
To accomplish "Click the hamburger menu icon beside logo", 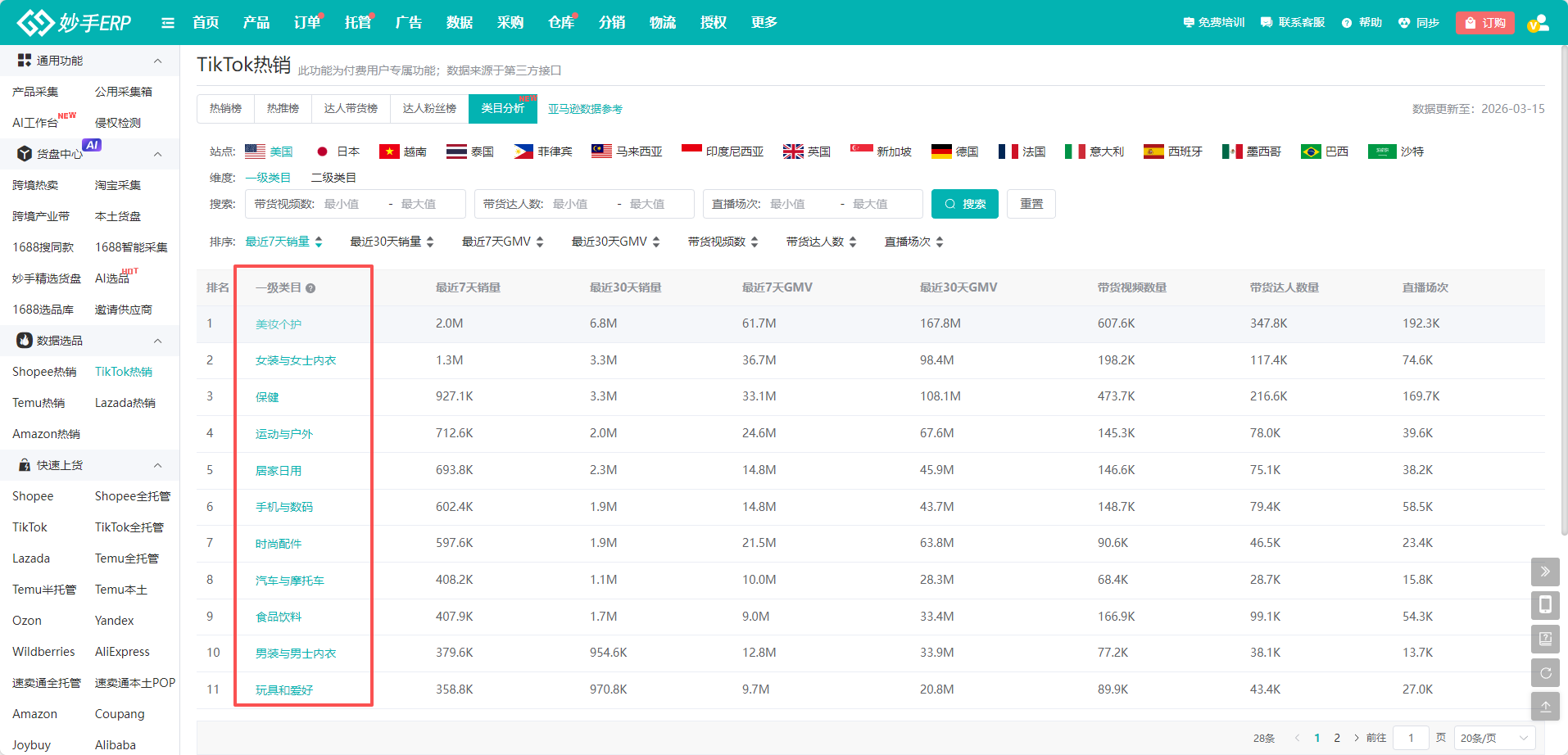I will (168, 23).
